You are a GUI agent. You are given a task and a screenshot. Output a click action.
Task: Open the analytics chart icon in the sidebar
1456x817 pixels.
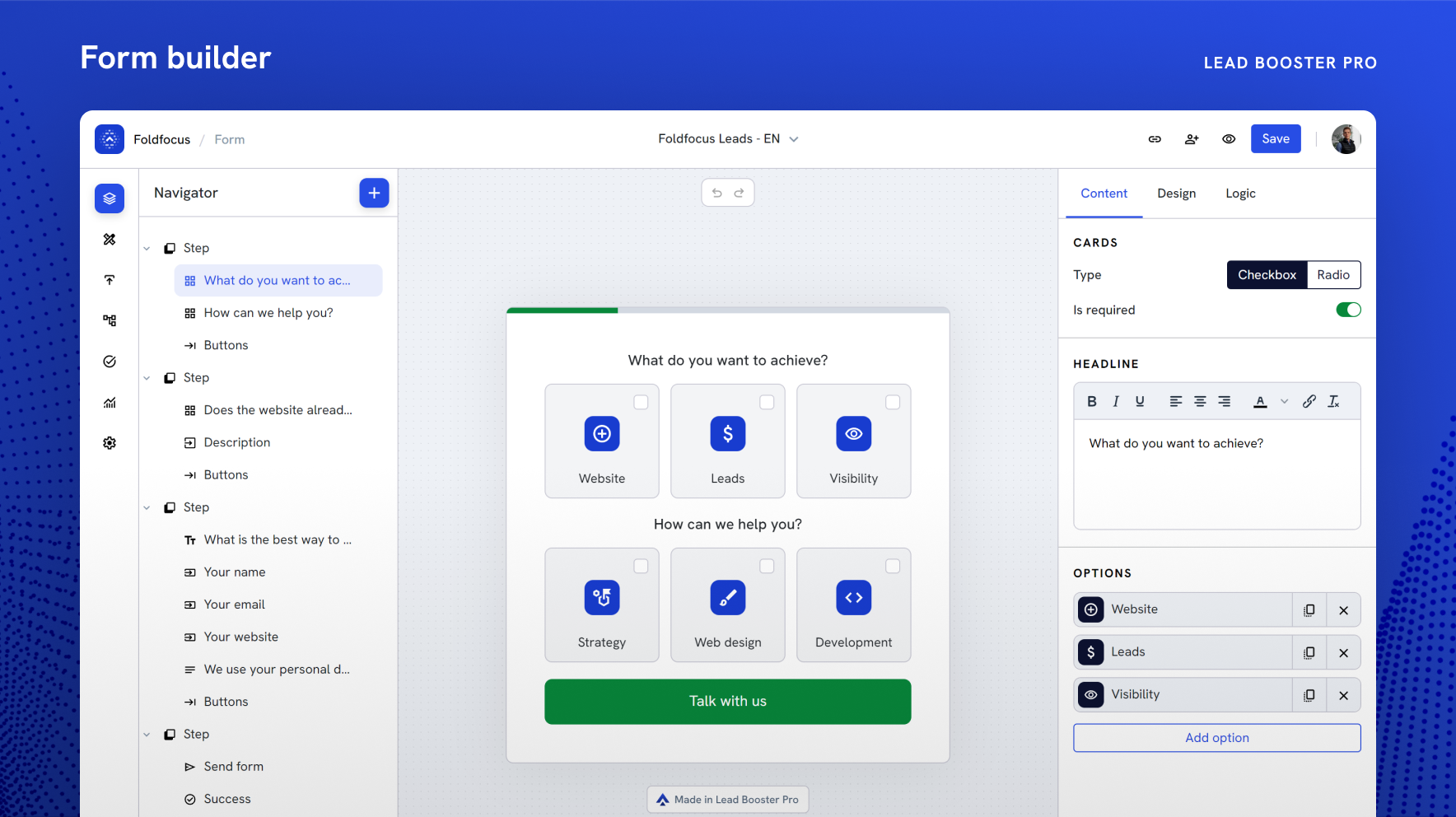click(109, 402)
